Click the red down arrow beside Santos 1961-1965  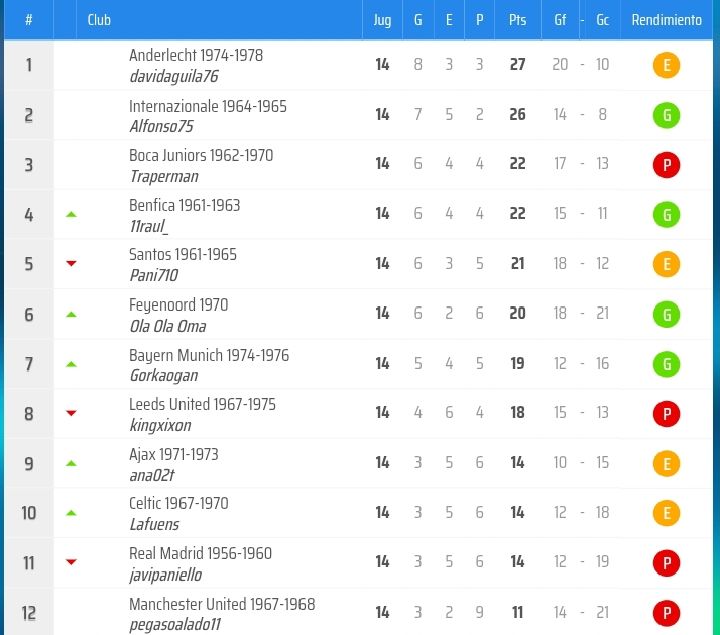point(71,264)
